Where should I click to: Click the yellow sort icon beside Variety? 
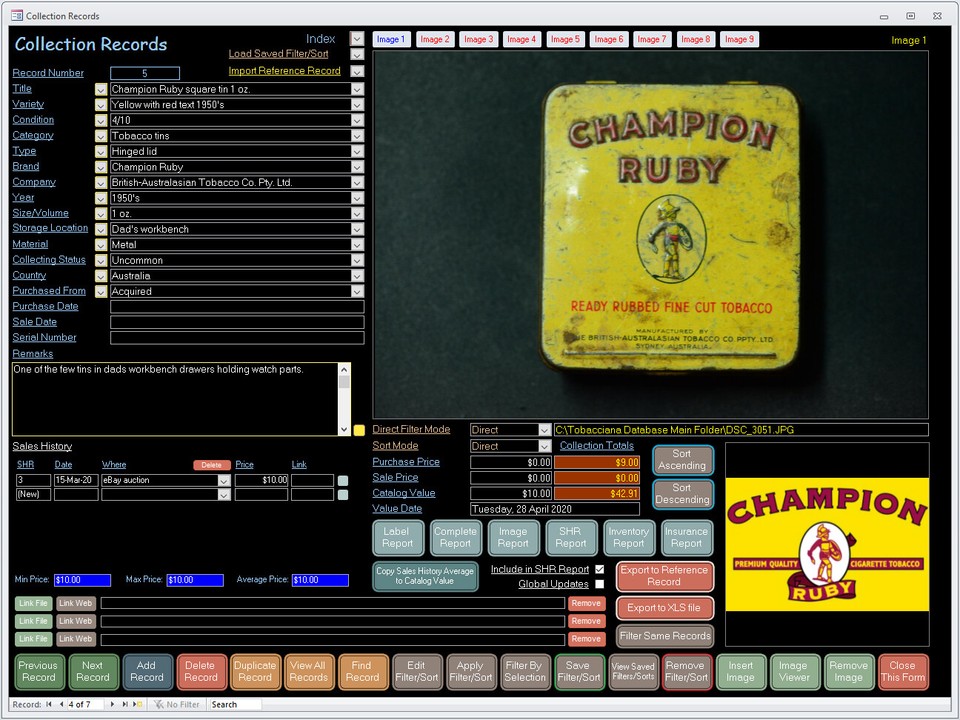(101, 105)
